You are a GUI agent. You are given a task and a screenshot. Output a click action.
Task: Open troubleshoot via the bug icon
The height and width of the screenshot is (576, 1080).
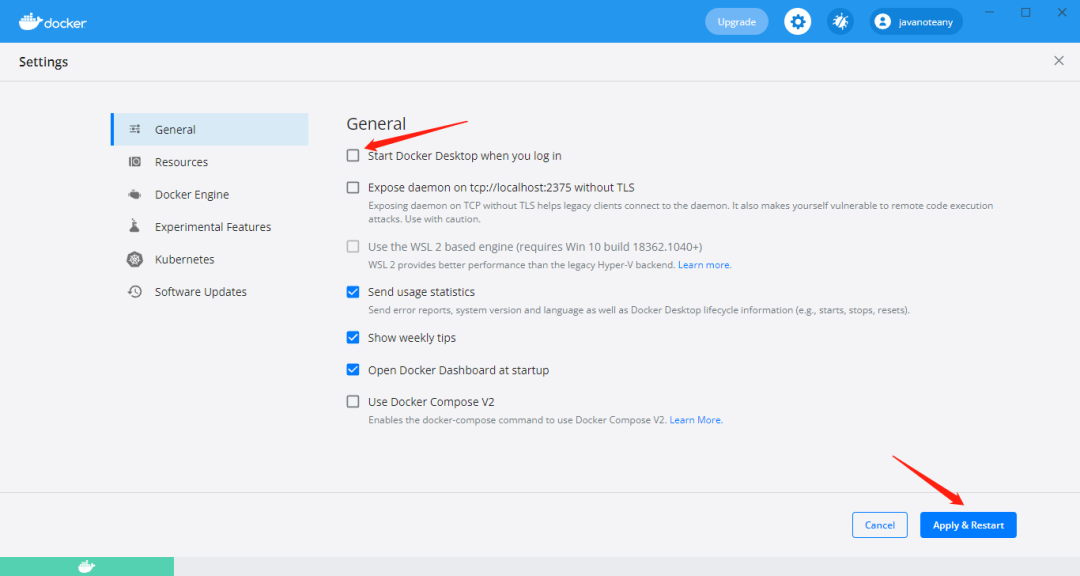840,22
